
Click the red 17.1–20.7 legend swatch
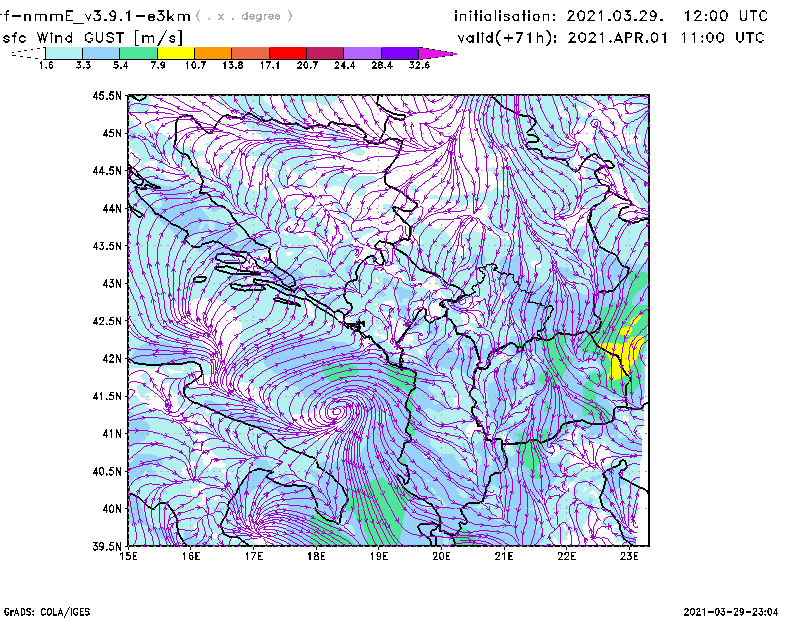[x=288, y=53]
